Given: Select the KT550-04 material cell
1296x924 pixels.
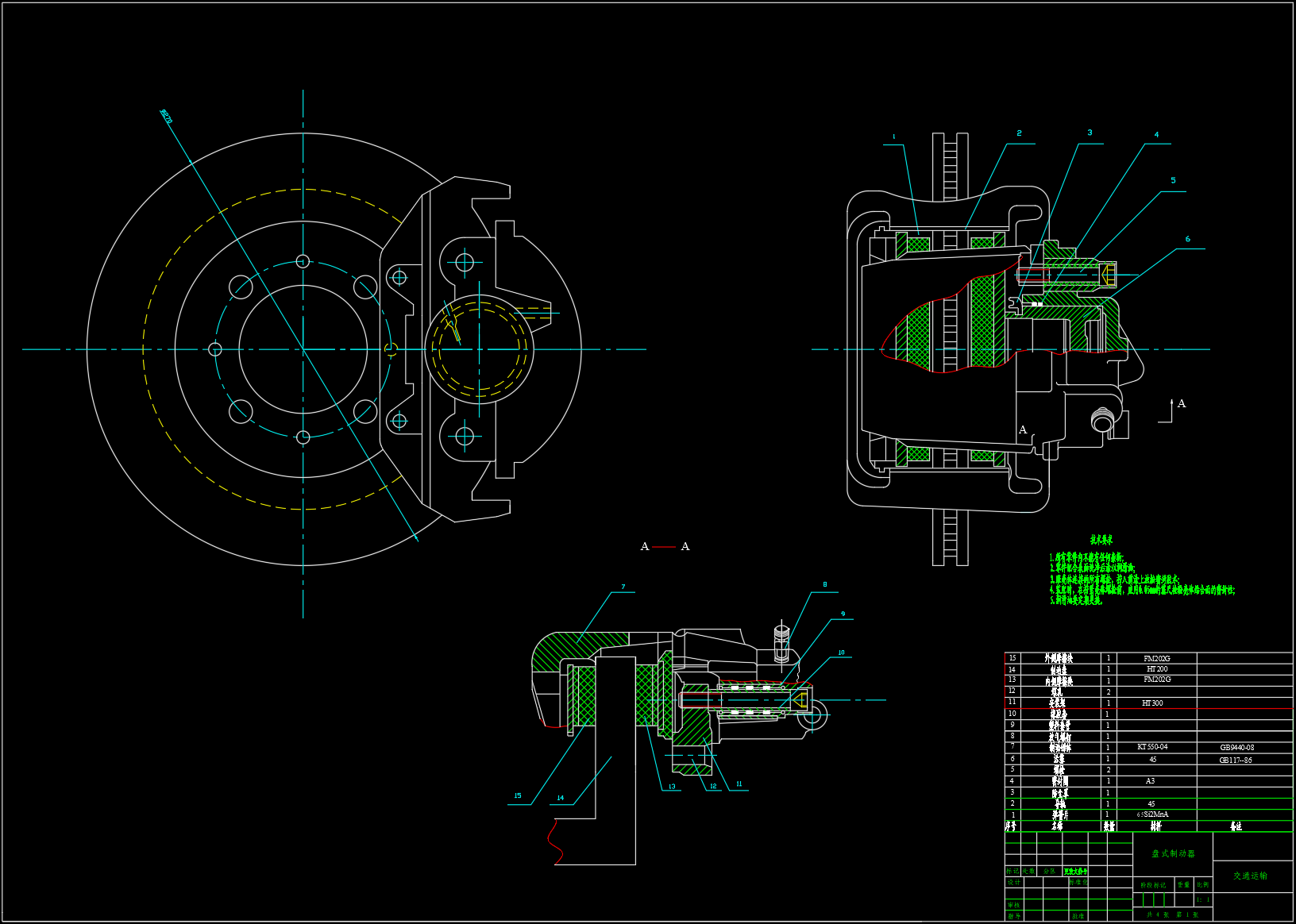Looking at the screenshot, I should (1152, 747).
